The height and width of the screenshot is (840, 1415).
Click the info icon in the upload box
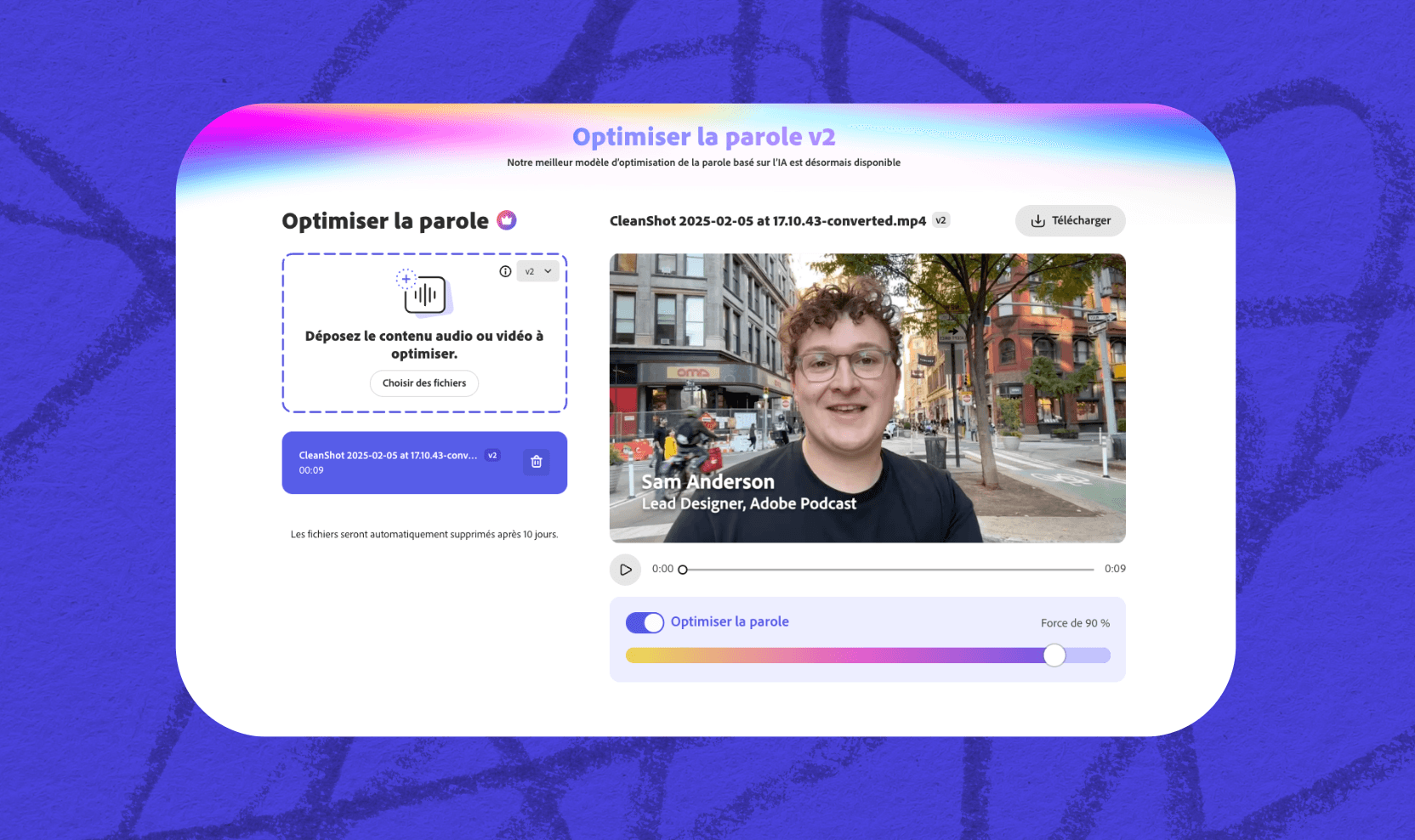click(x=505, y=271)
